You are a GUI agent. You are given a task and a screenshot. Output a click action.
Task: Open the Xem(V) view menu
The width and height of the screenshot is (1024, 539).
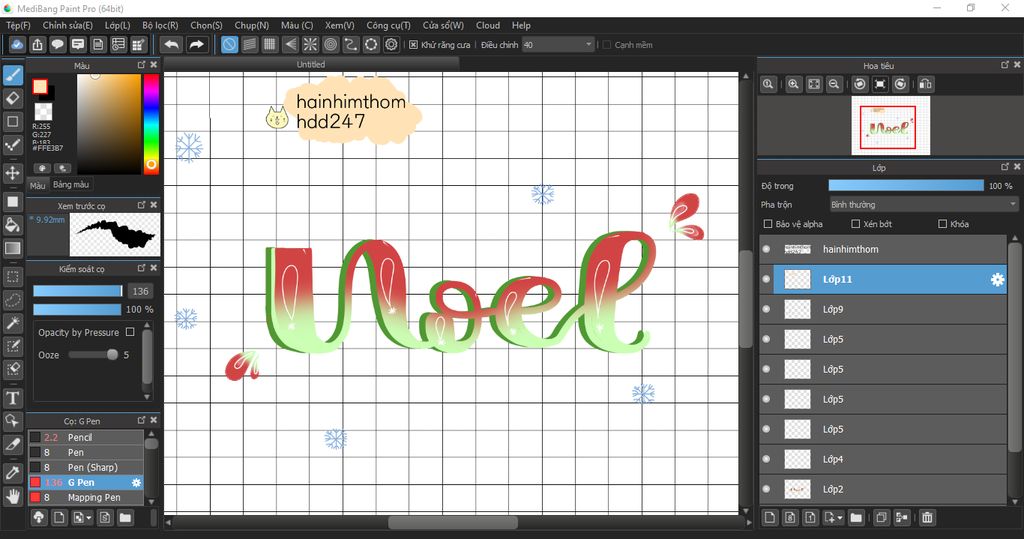click(340, 25)
